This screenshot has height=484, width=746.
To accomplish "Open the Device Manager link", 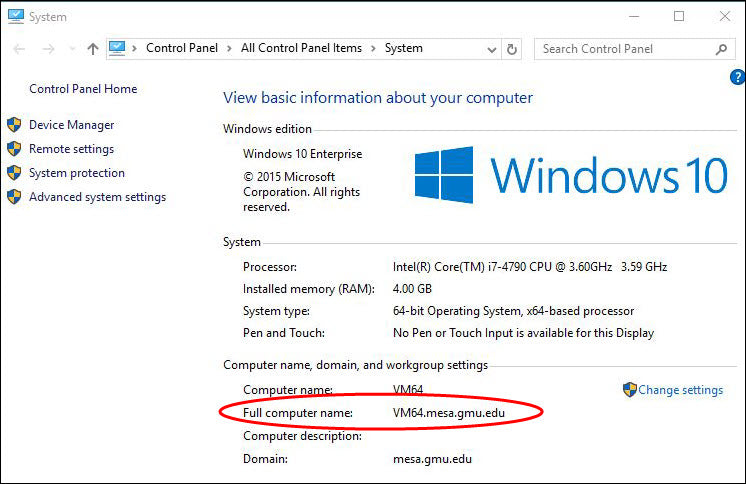I will coord(71,125).
